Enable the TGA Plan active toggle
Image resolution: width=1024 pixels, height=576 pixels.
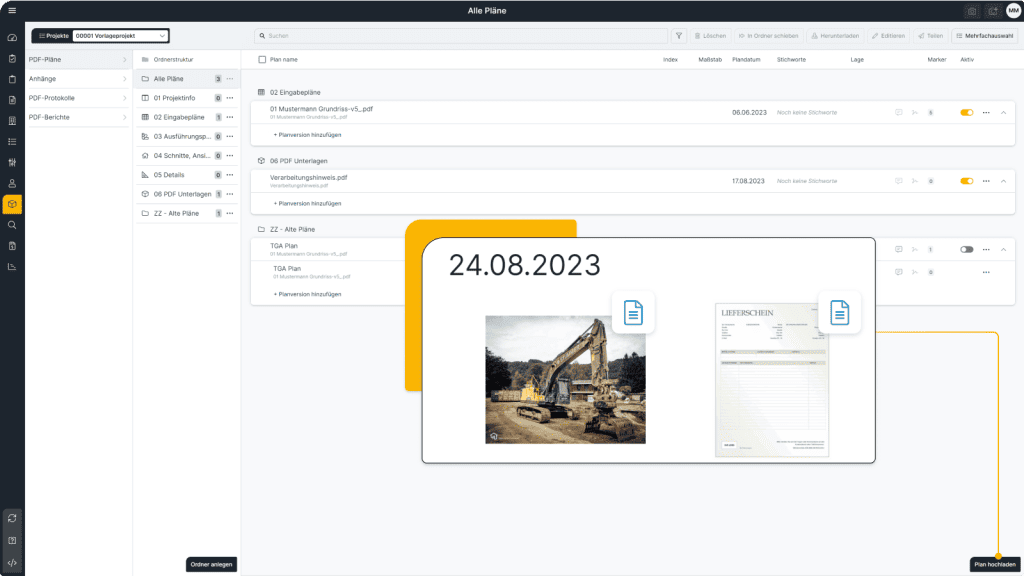click(966, 248)
